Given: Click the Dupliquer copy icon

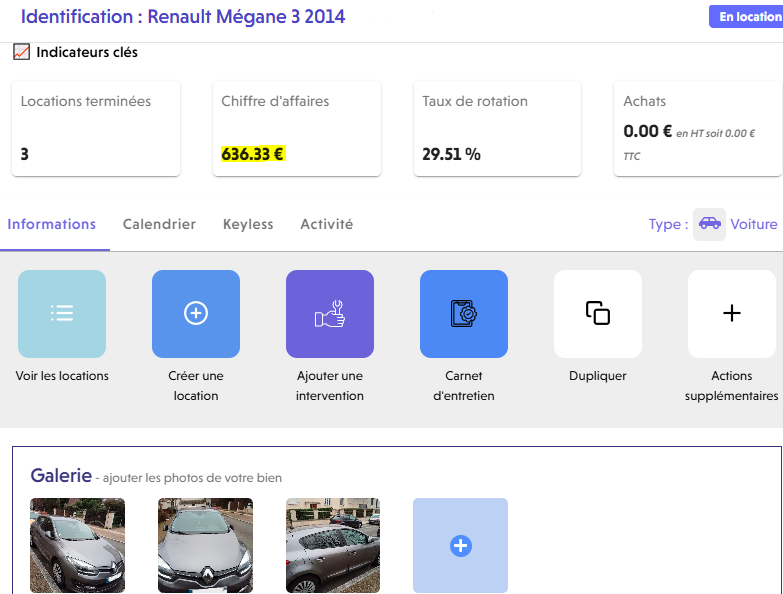Looking at the screenshot, I should [x=598, y=314].
